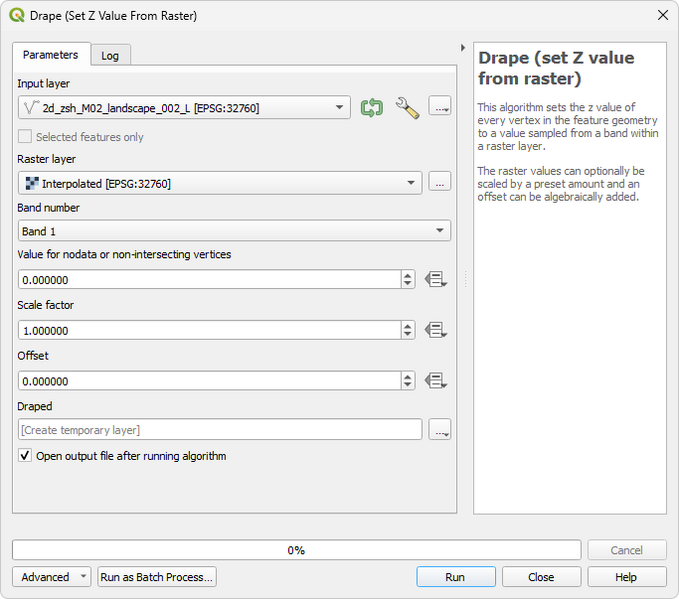Click the Draped output path field

click(x=220, y=430)
